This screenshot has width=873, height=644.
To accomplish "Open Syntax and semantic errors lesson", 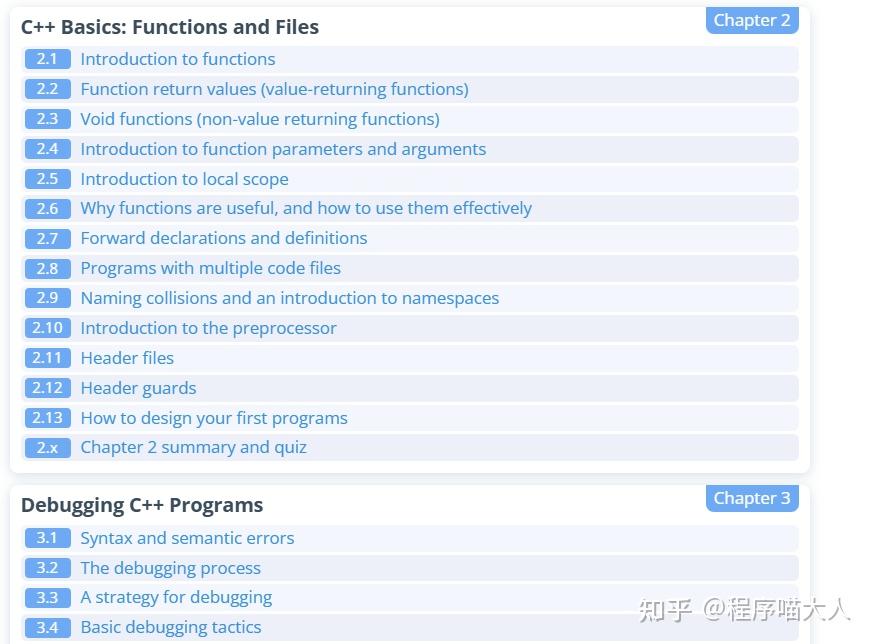I will coord(187,538).
